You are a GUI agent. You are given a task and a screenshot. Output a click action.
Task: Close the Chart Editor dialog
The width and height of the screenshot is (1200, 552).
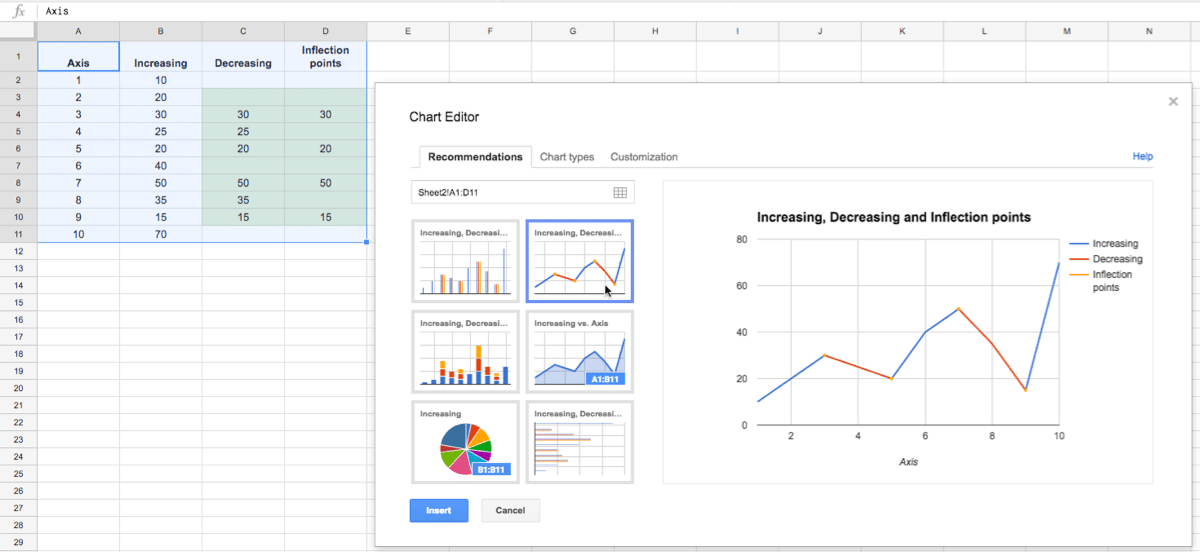[1173, 101]
